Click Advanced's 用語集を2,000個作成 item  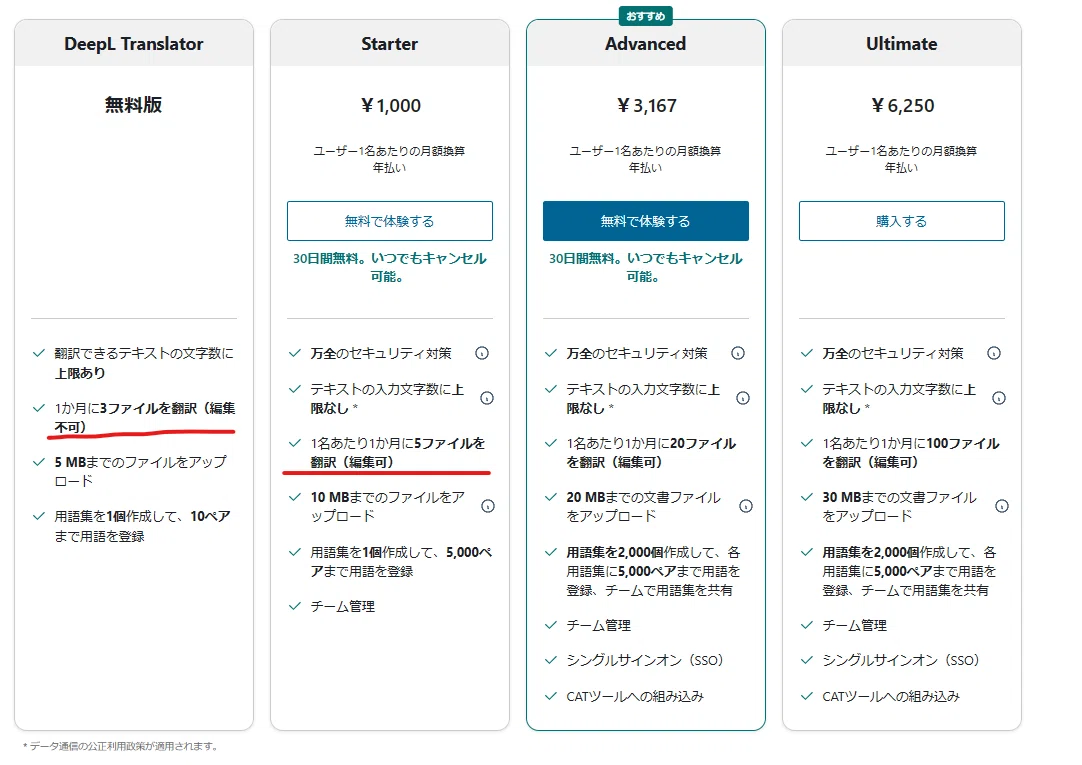tap(653, 571)
